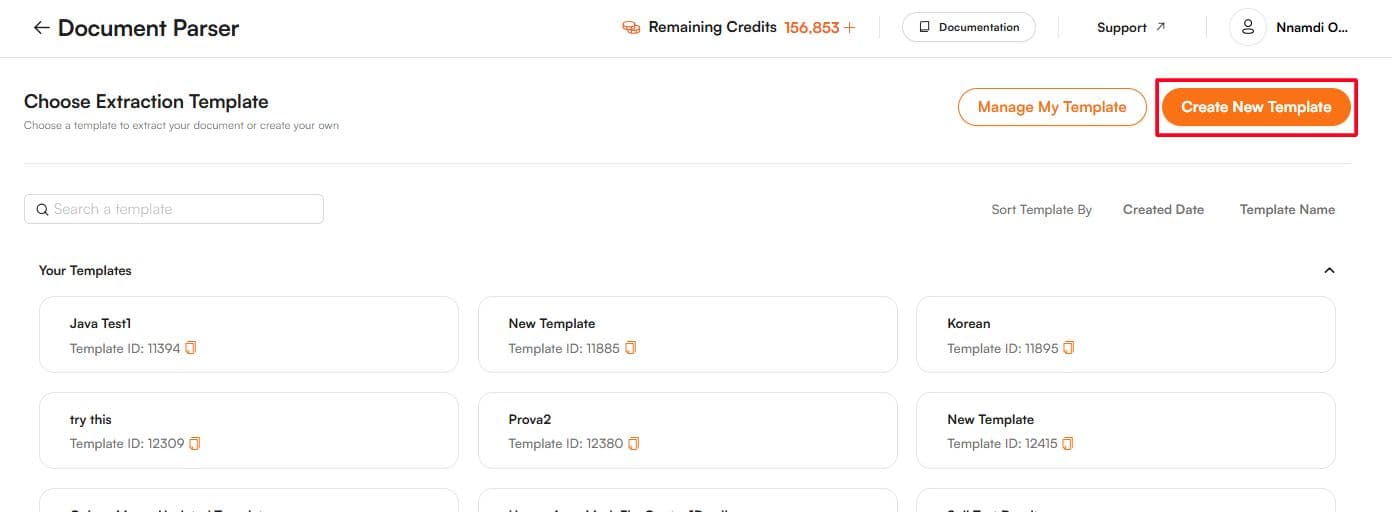Copy template ID 12415

tap(1069, 443)
